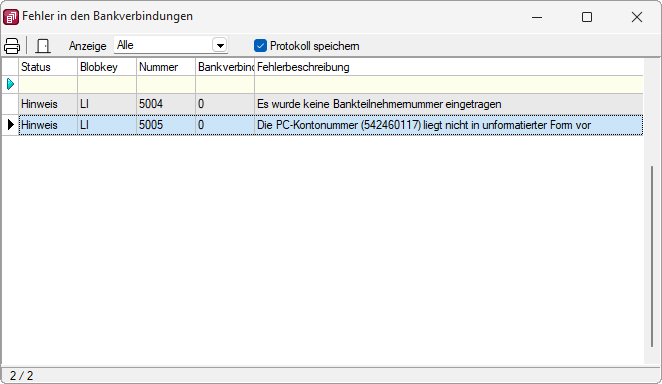Minimize the error window

pyautogui.click(x=537, y=17)
